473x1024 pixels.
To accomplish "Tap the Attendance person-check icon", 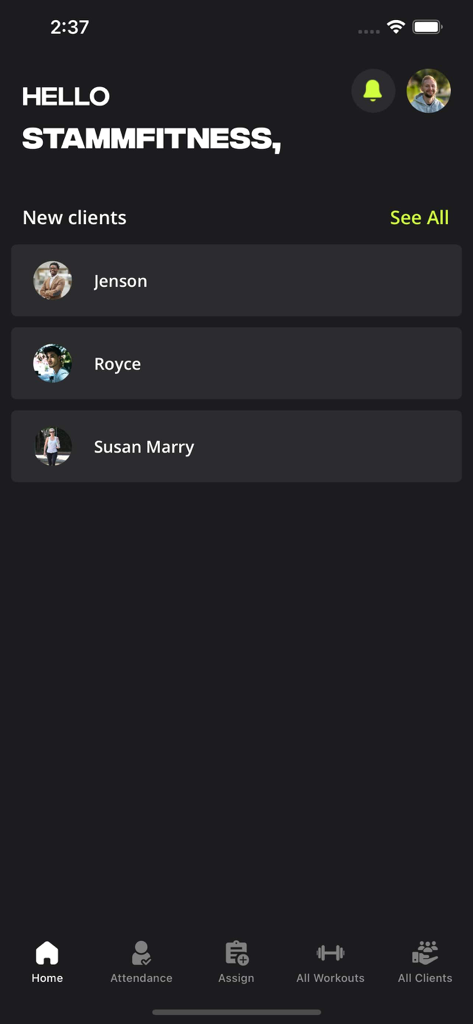I will coord(141,953).
